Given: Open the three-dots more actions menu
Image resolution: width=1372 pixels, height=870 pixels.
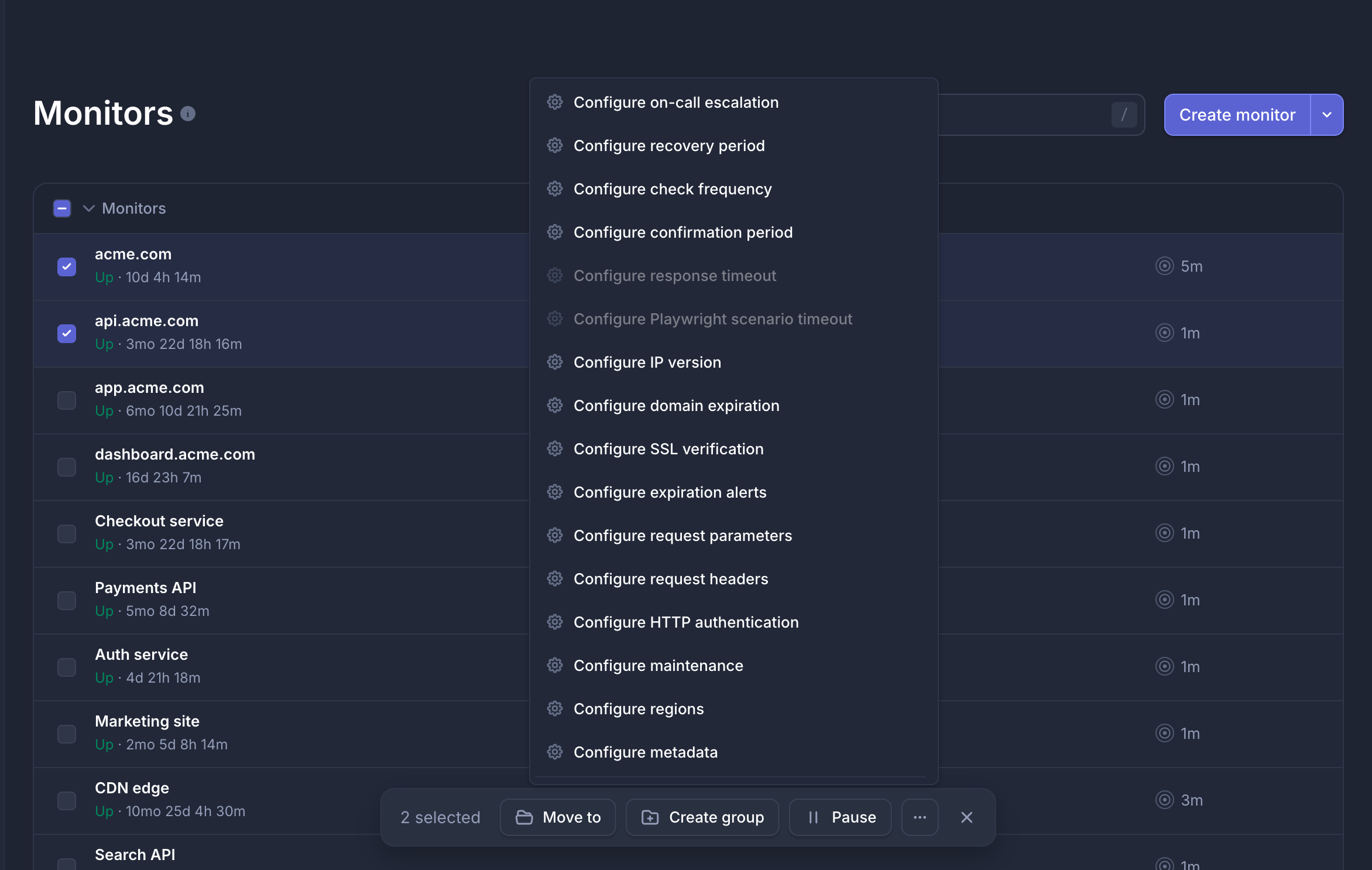Looking at the screenshot, I should (x=920, y=817).
